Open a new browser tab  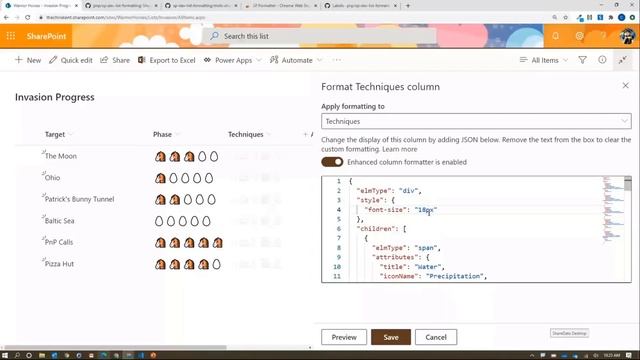tap(407, 6)
